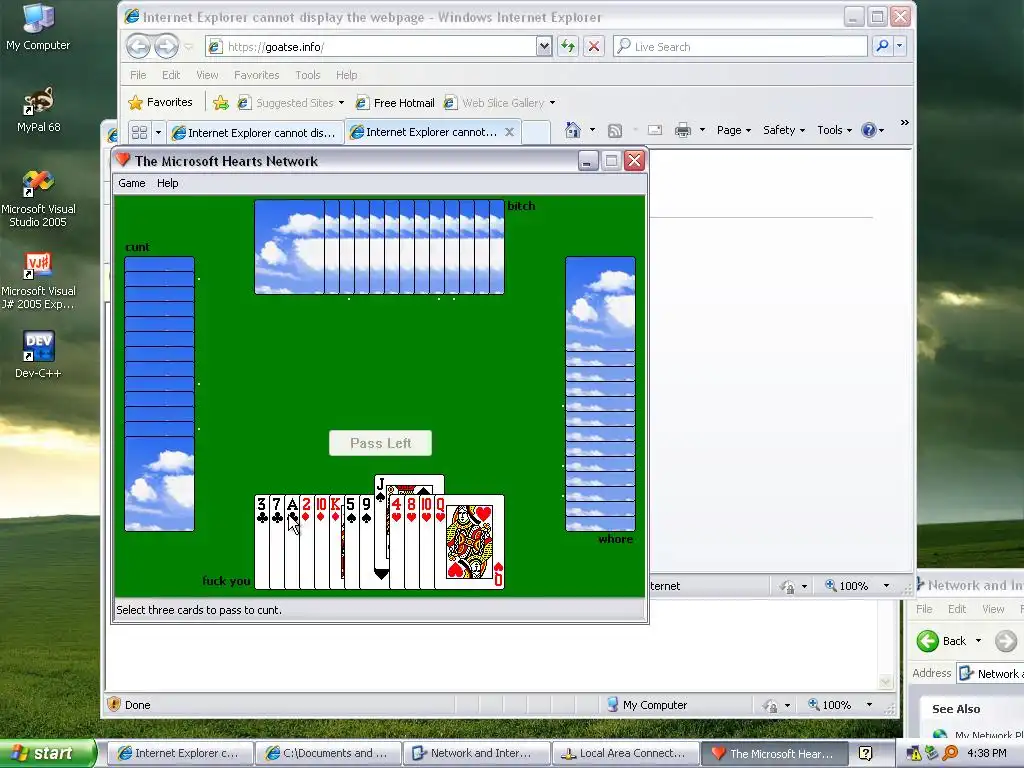Select the Visual J# 2005 Express icon
The width and height of the screenshot is (1024, 768).
(38, 281)
